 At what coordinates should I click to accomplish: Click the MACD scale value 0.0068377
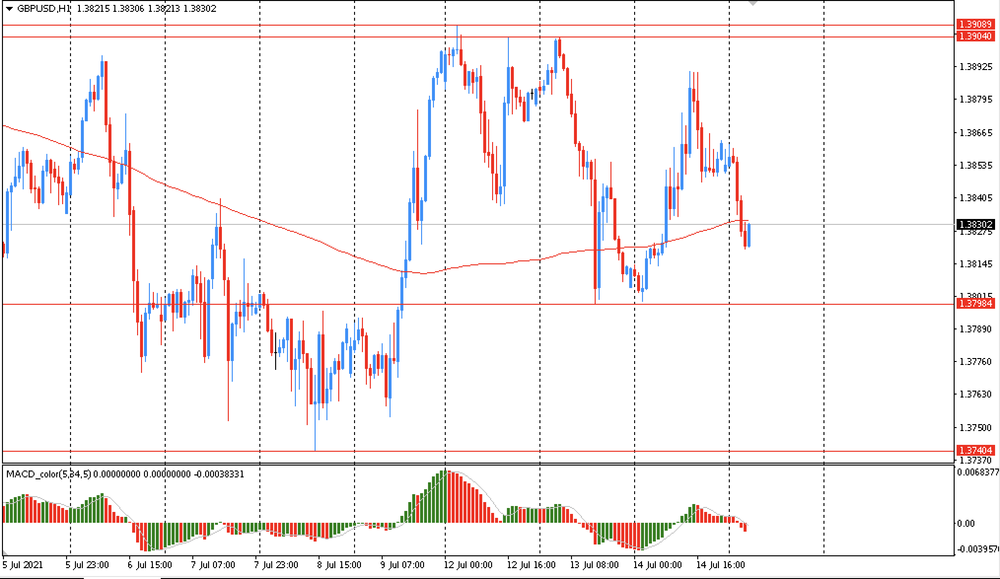point(977,472)
